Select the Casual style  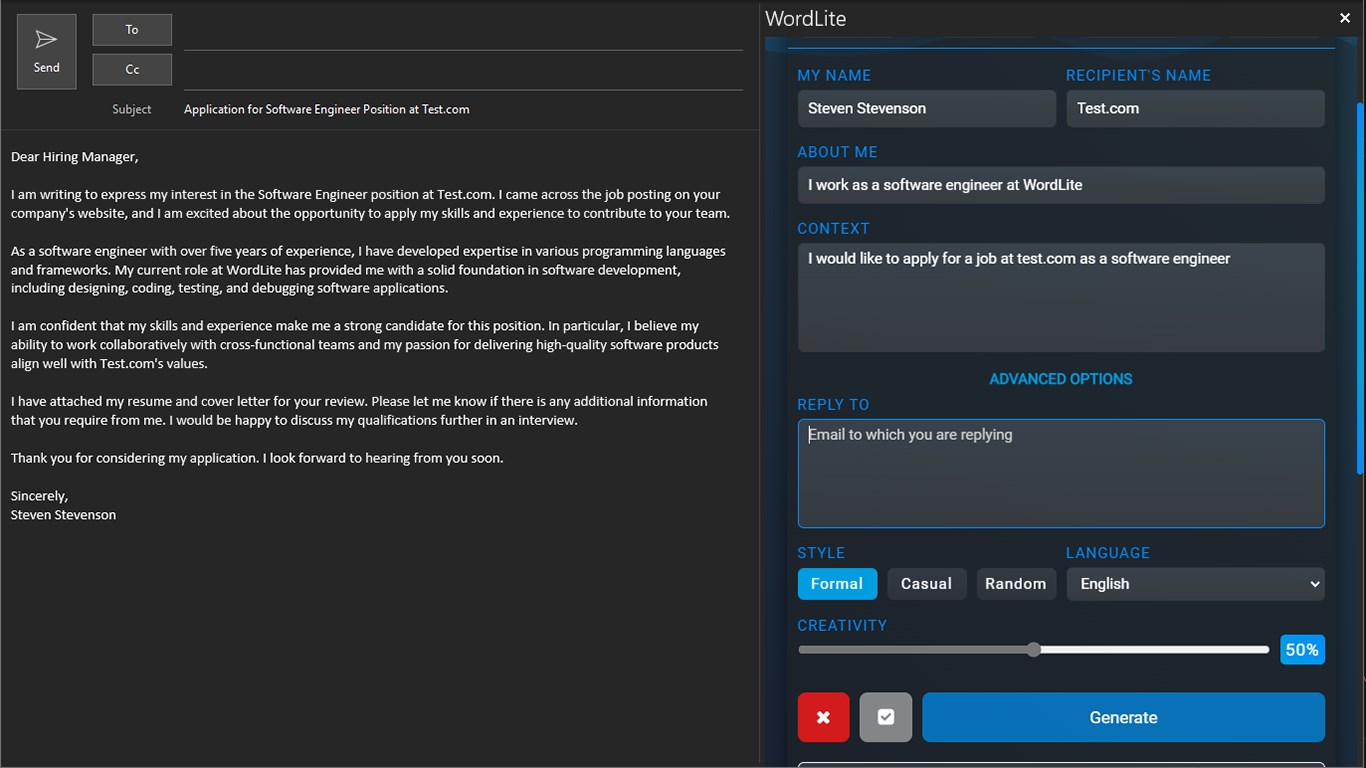[926, 584]
